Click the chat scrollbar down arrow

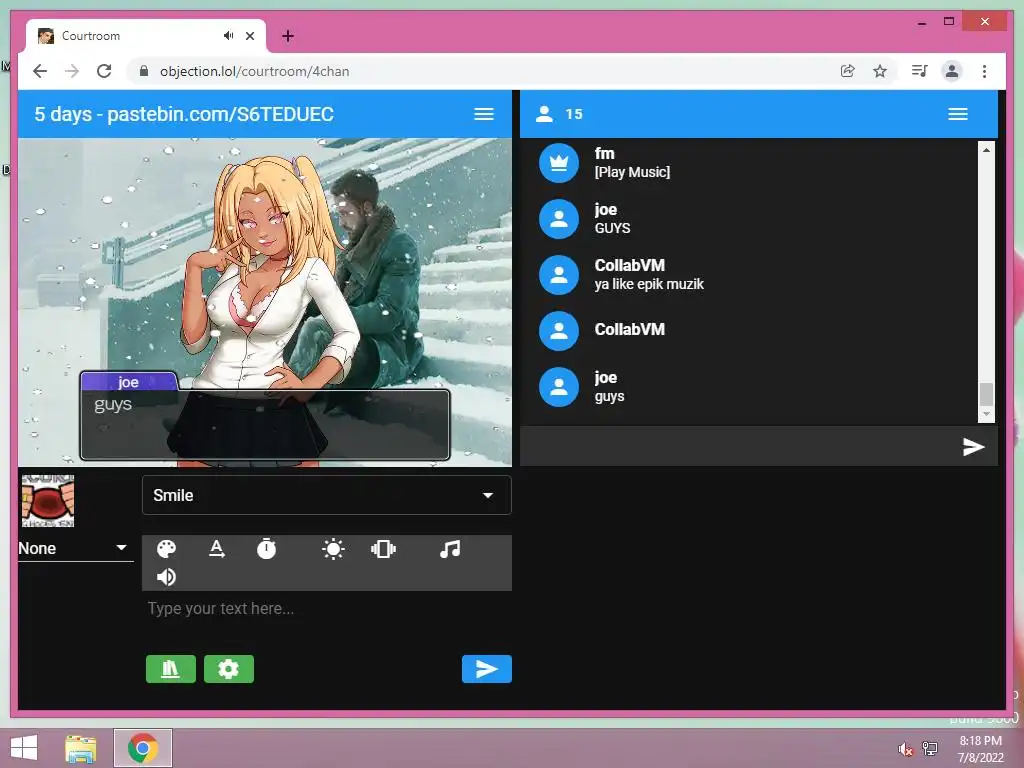click(x=986, y=414)
